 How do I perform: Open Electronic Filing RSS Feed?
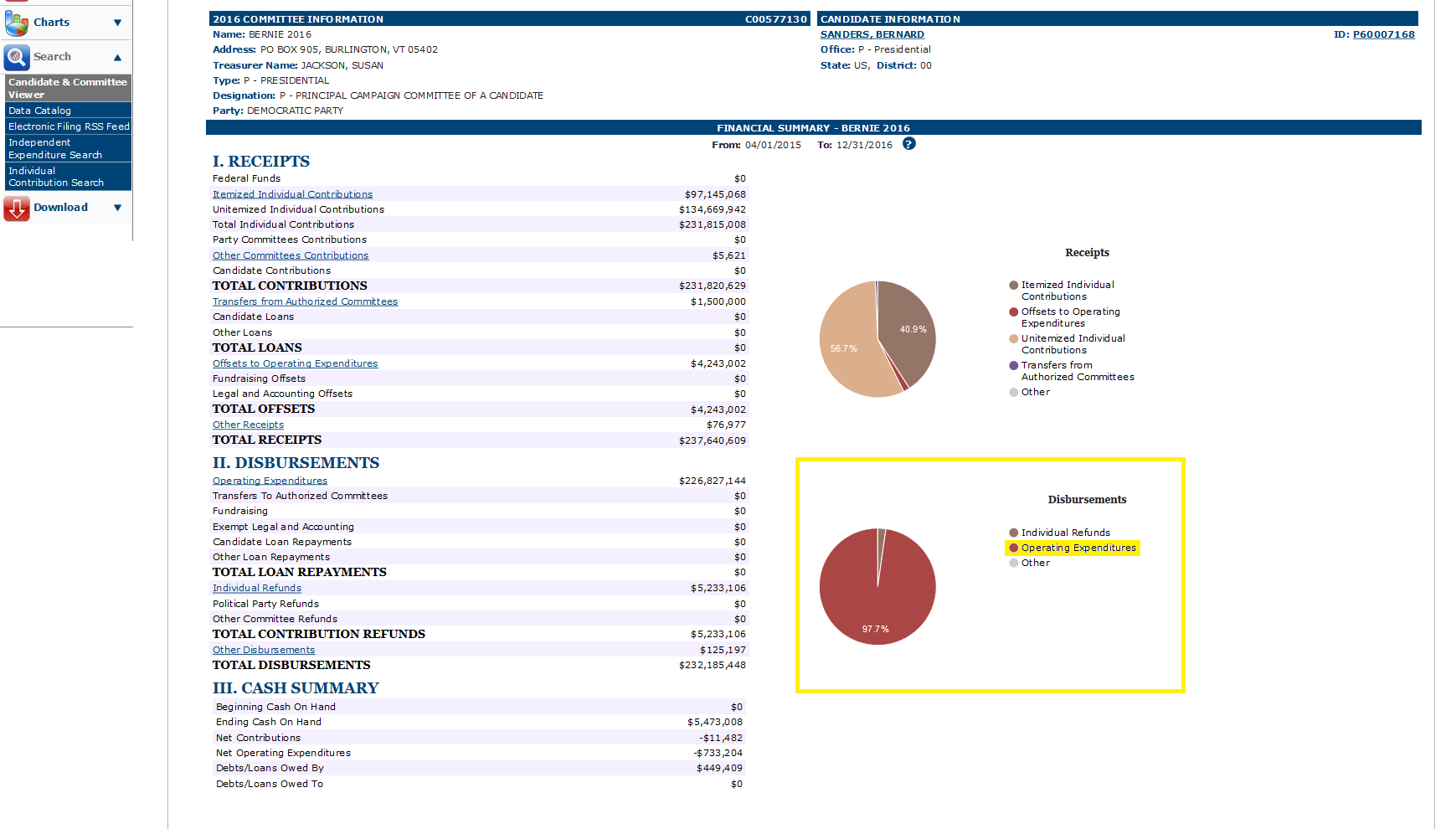pyautogui.click(x=68, y=126)
